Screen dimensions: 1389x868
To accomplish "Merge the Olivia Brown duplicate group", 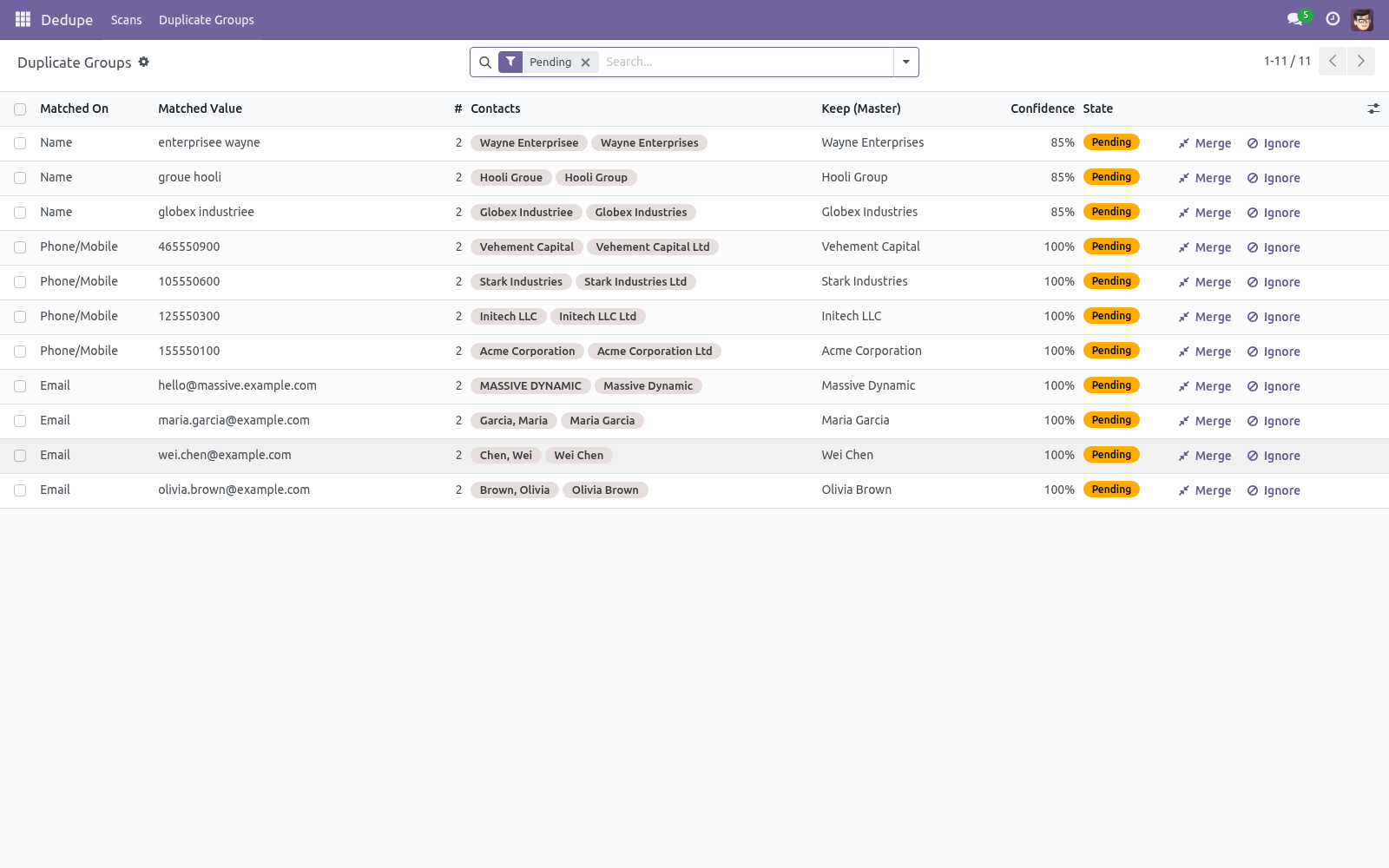I will coord(1205,490).
